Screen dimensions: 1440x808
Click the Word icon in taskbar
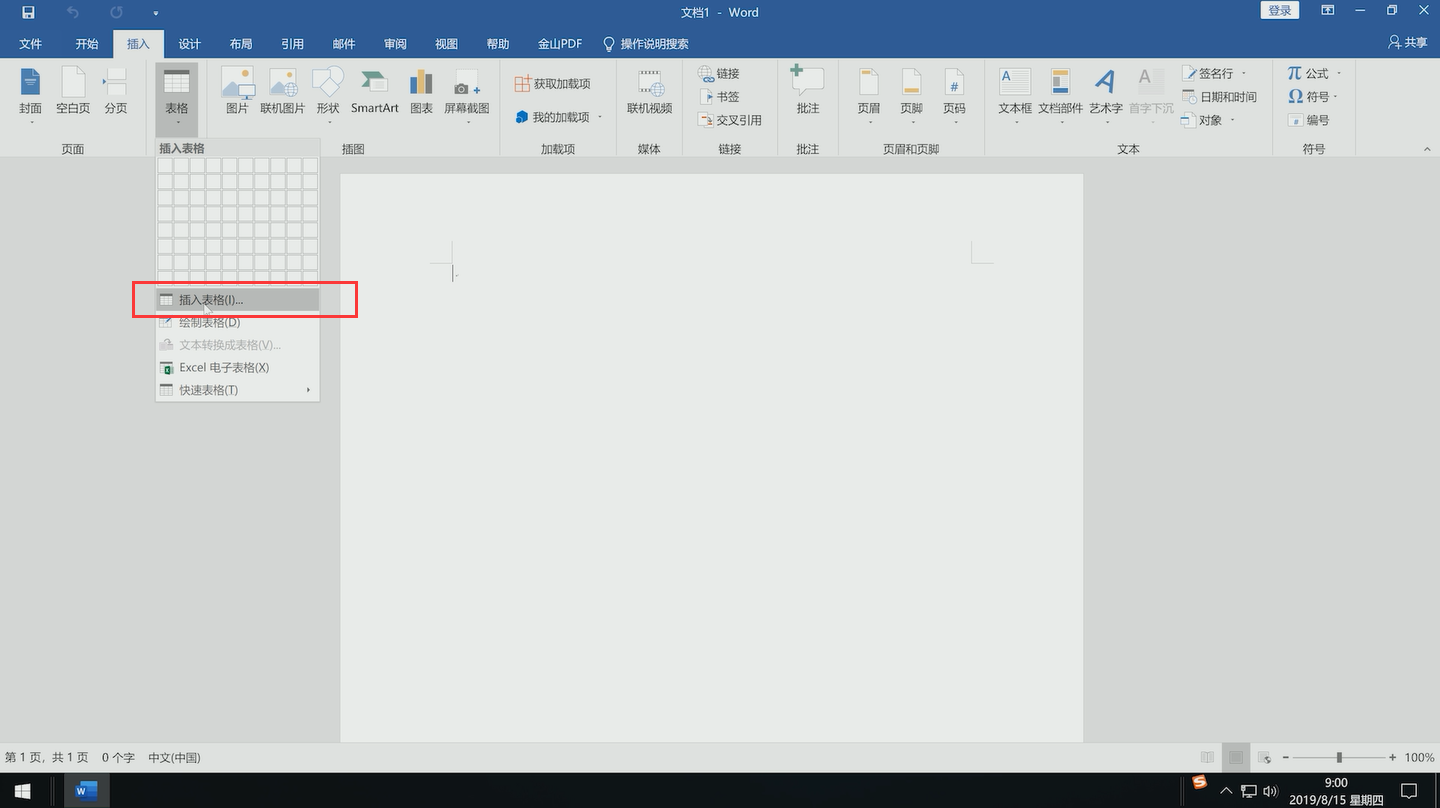click(x=86, y=791)
